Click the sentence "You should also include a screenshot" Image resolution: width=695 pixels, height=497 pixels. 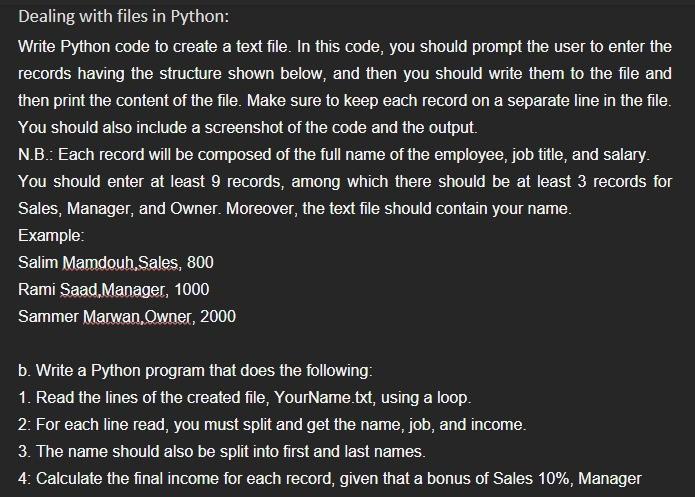point(248,128)
